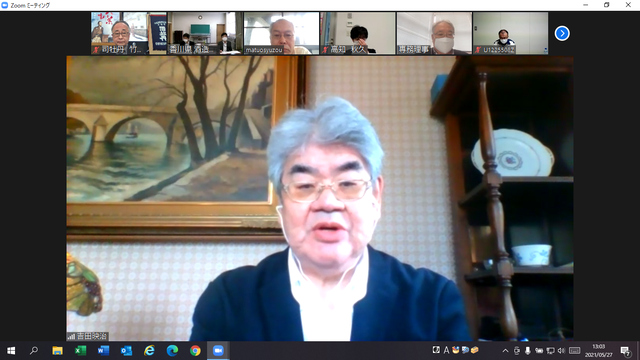Switch to Zoom taskbar icon
The height and width of the screenshot is (360, 640).
tap(218, 351)
